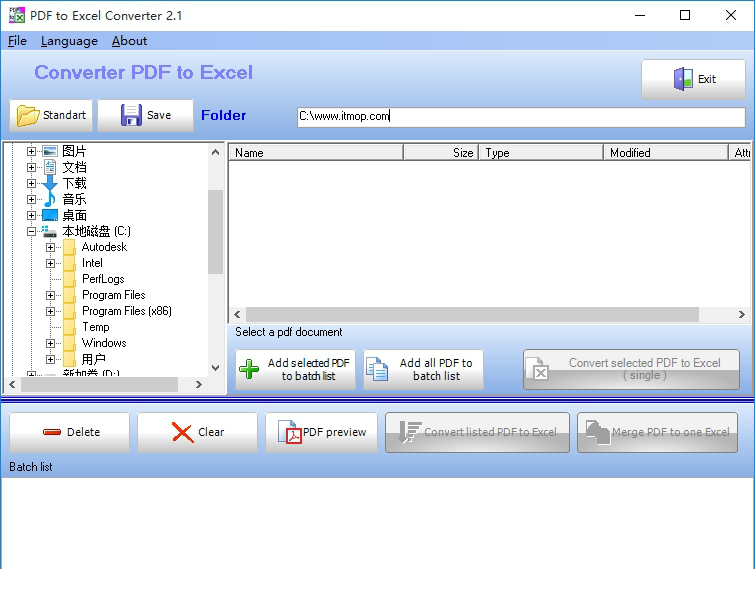
Task: Select the 桌面 desktop icon
Action: 50,215
